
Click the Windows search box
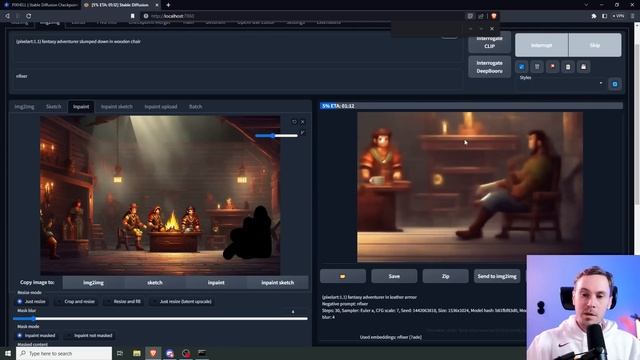click(64, 353)
